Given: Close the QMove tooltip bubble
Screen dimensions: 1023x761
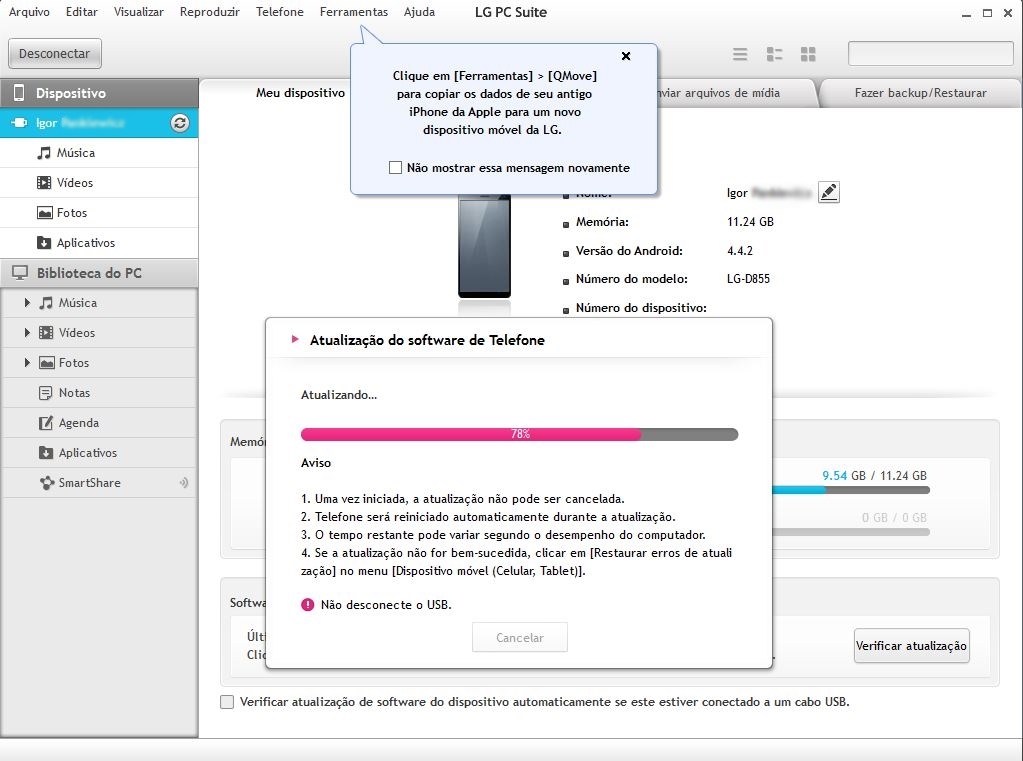Looking at the screenshot, I should tap(626, 56).
